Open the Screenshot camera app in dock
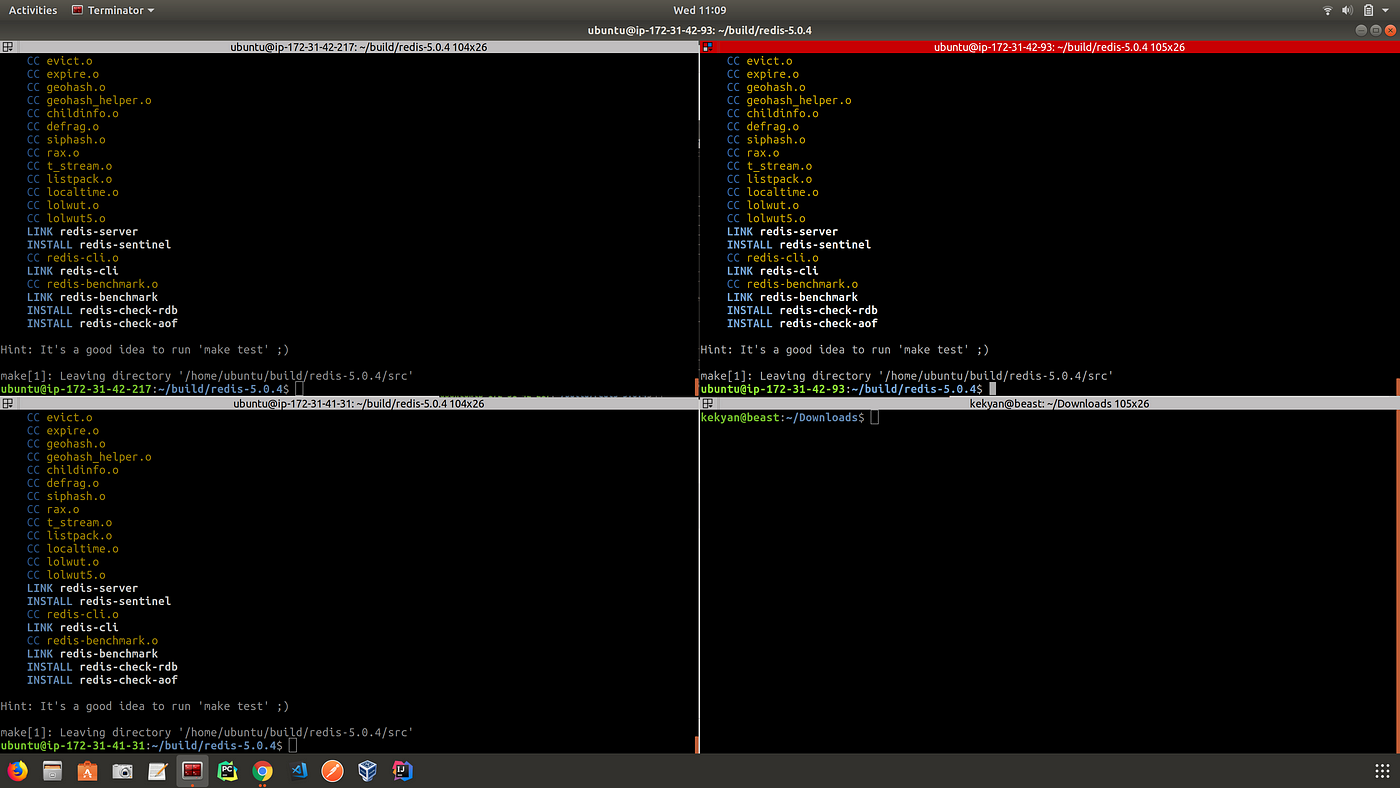Screen dimensions: 1400x788 point(123,771)
